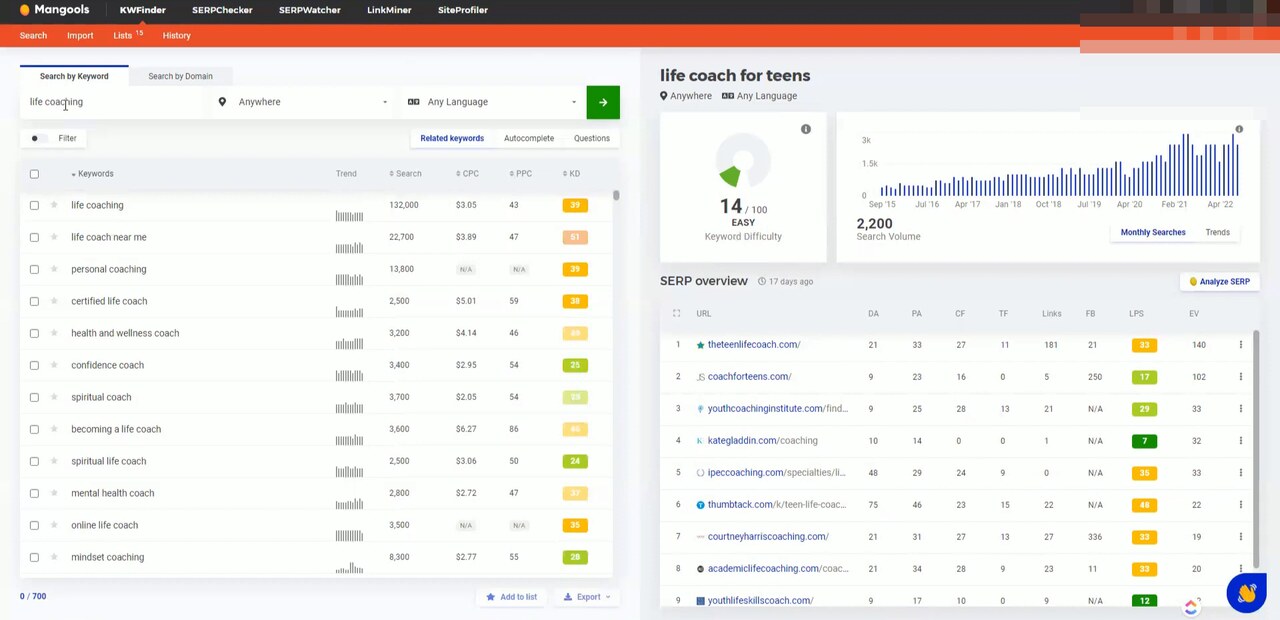The image size is (1280, 620).
Task: Click LPS badge 7 for kategladdin.com
Action: tap(1144, 441)
